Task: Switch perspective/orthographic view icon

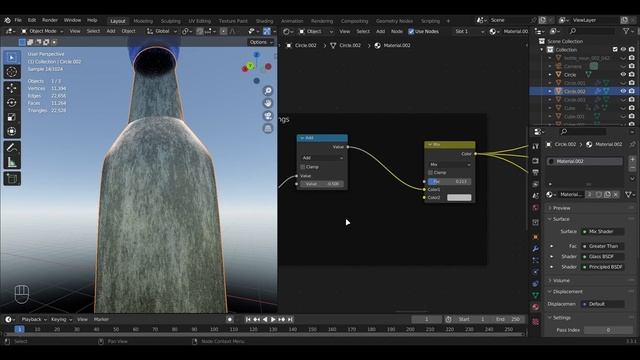Action: click(268, 128)
